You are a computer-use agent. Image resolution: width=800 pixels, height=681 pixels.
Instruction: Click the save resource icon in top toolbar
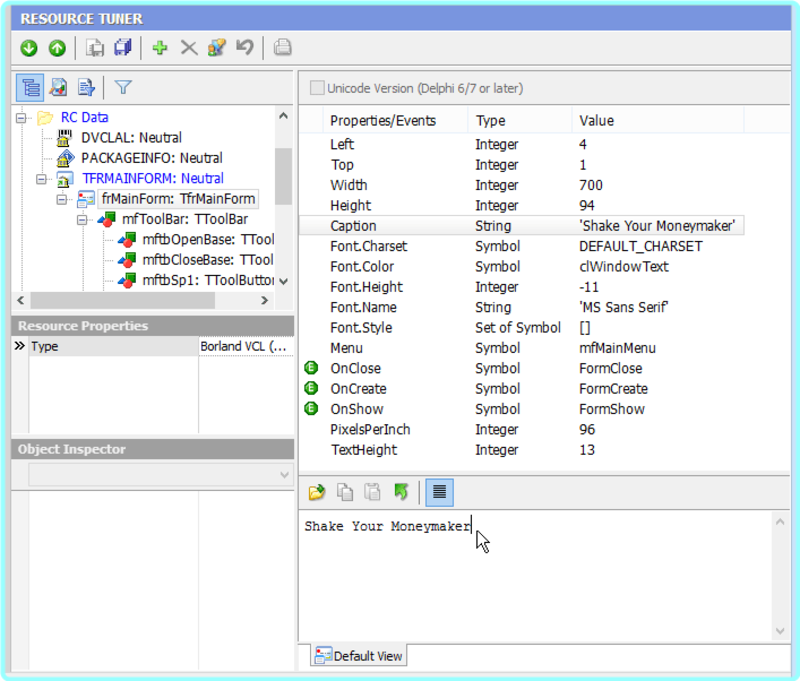click(x=95, y=48)
